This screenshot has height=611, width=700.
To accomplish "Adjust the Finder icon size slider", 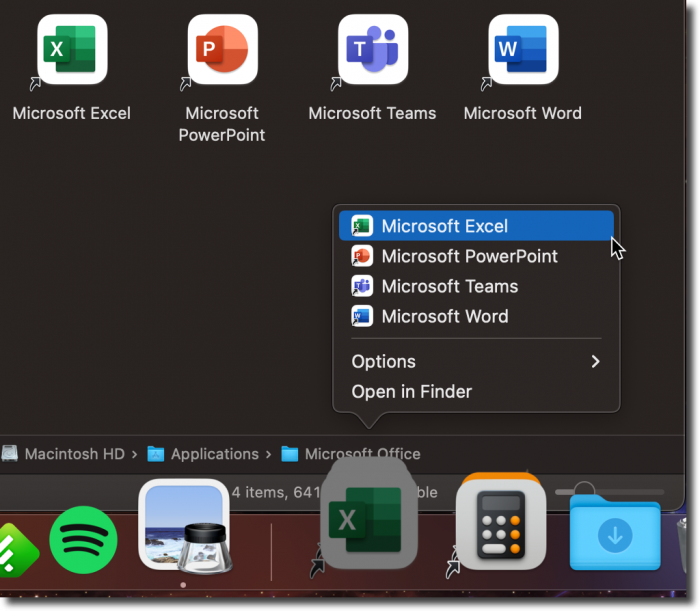I will (x=609, y=492).
